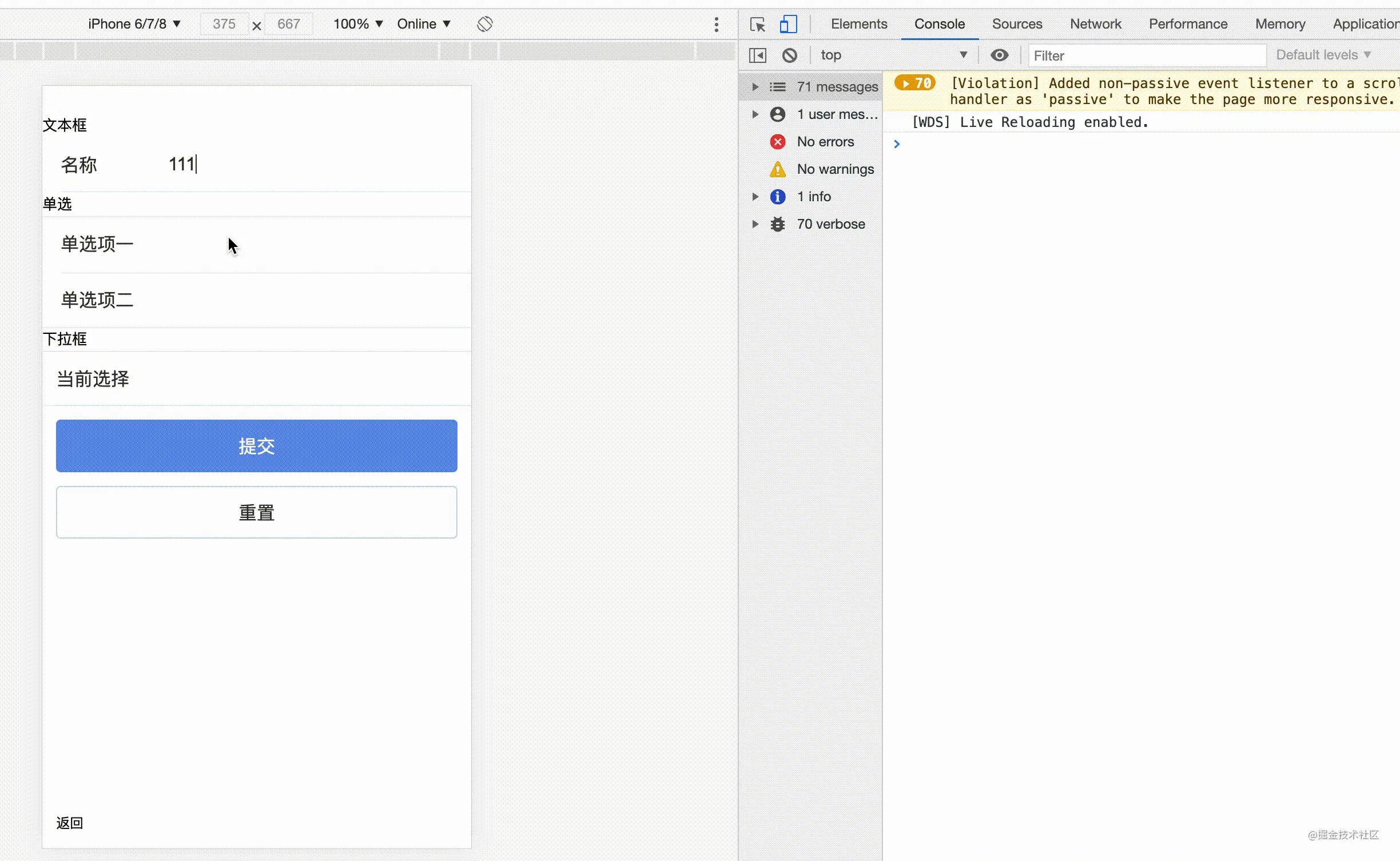
Task: Open the three-dot device options menu
Action: 716,24
